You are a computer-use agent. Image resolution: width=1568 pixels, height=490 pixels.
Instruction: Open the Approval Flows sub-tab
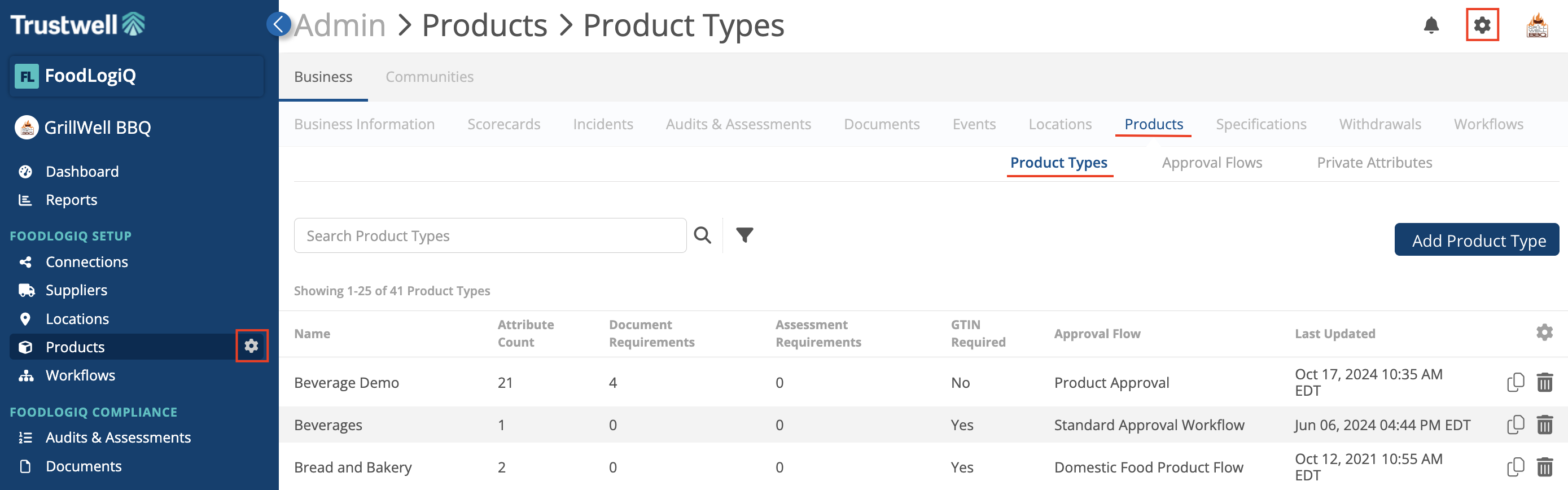(1211, 163)
